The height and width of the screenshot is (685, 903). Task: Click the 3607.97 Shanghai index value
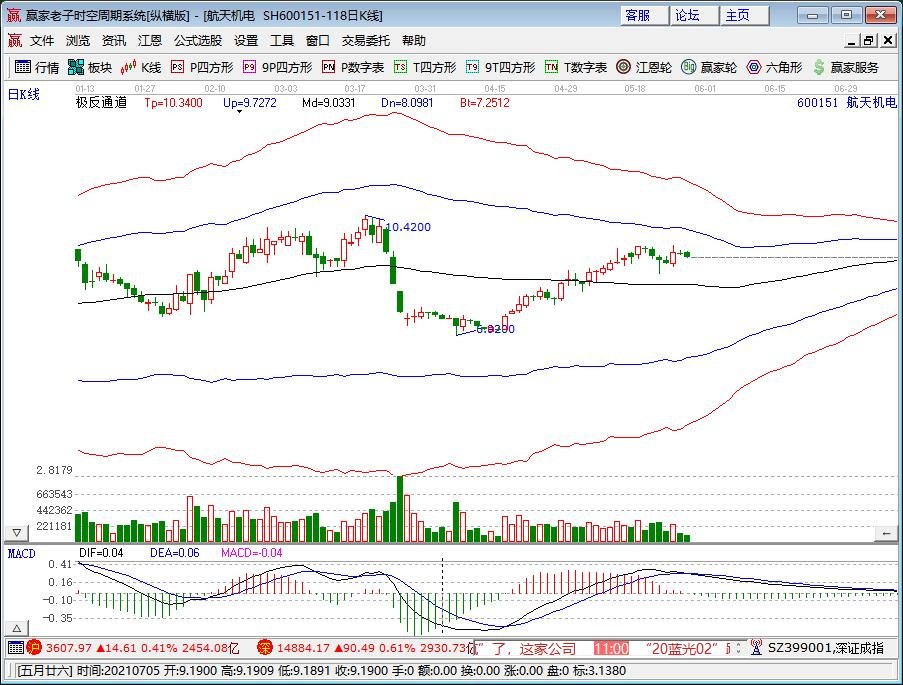[x=69, y=648]
